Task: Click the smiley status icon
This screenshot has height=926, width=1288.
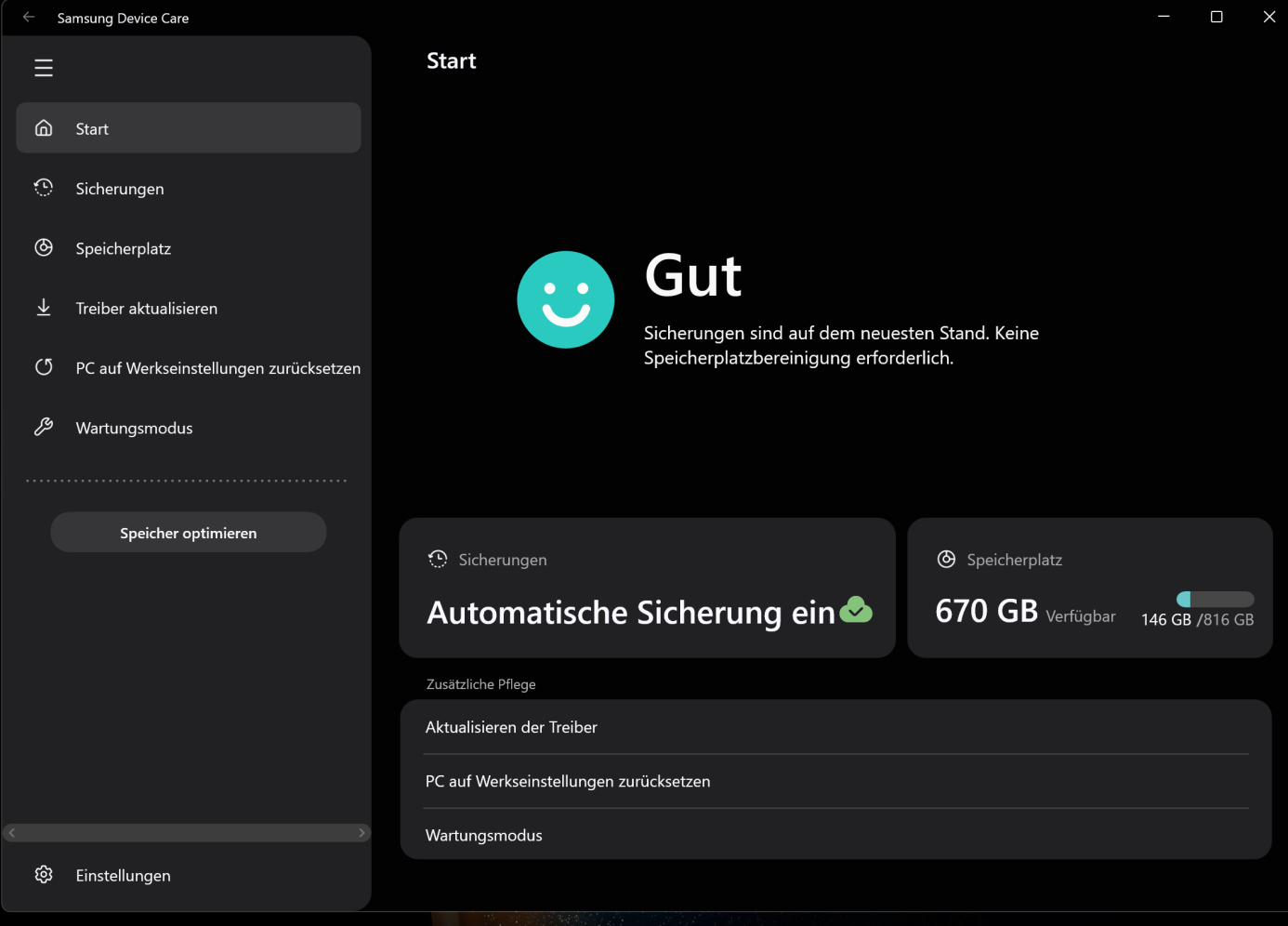Action: [565, 298]
